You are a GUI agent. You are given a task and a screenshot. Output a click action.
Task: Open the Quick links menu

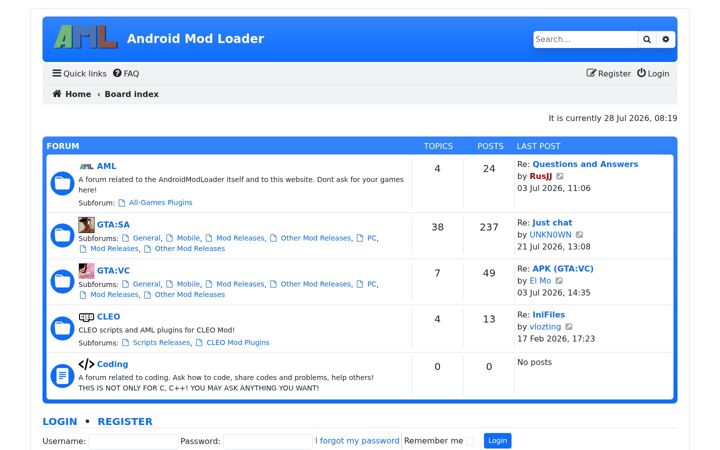pos(79,73)
